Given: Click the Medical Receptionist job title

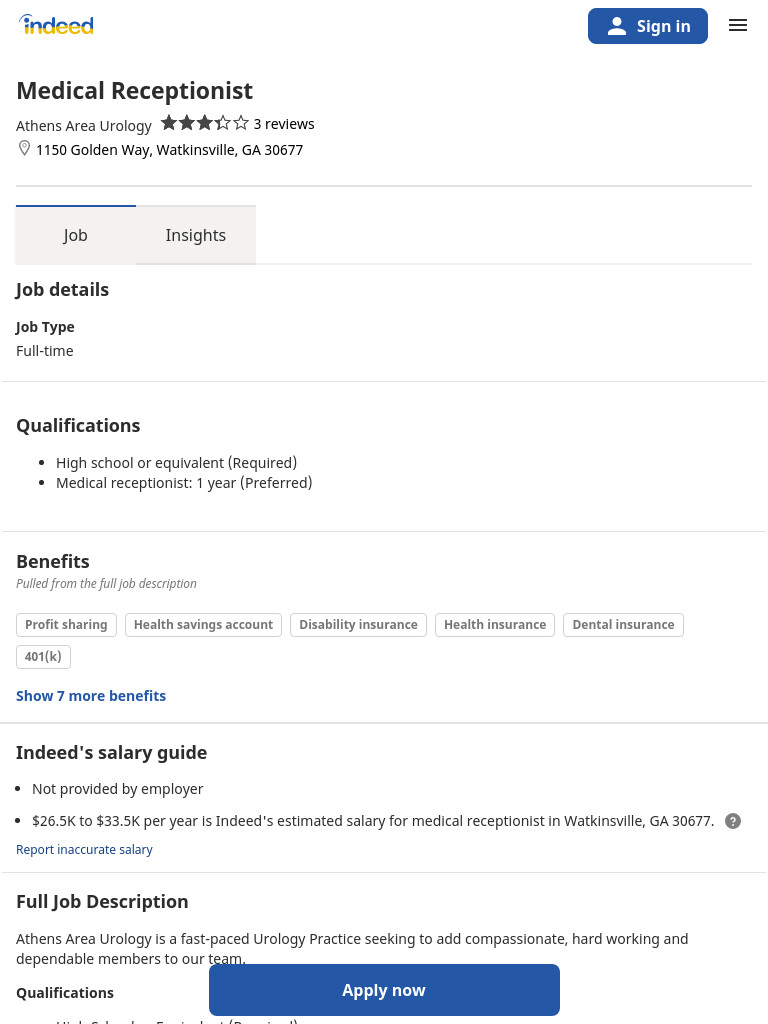Looking at the screenshot, I should 135,91.
